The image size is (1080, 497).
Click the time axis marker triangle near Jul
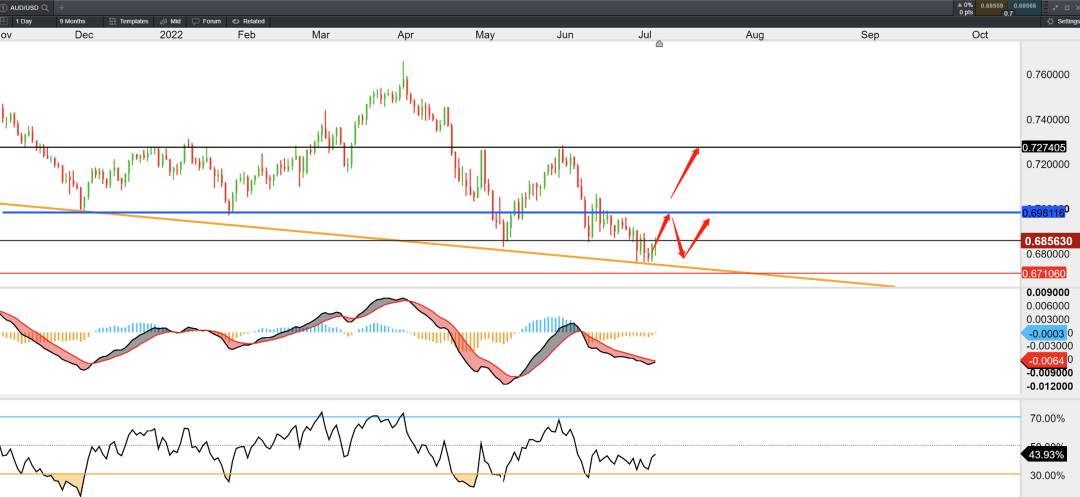pyautogui.click(x=659, y=44)
